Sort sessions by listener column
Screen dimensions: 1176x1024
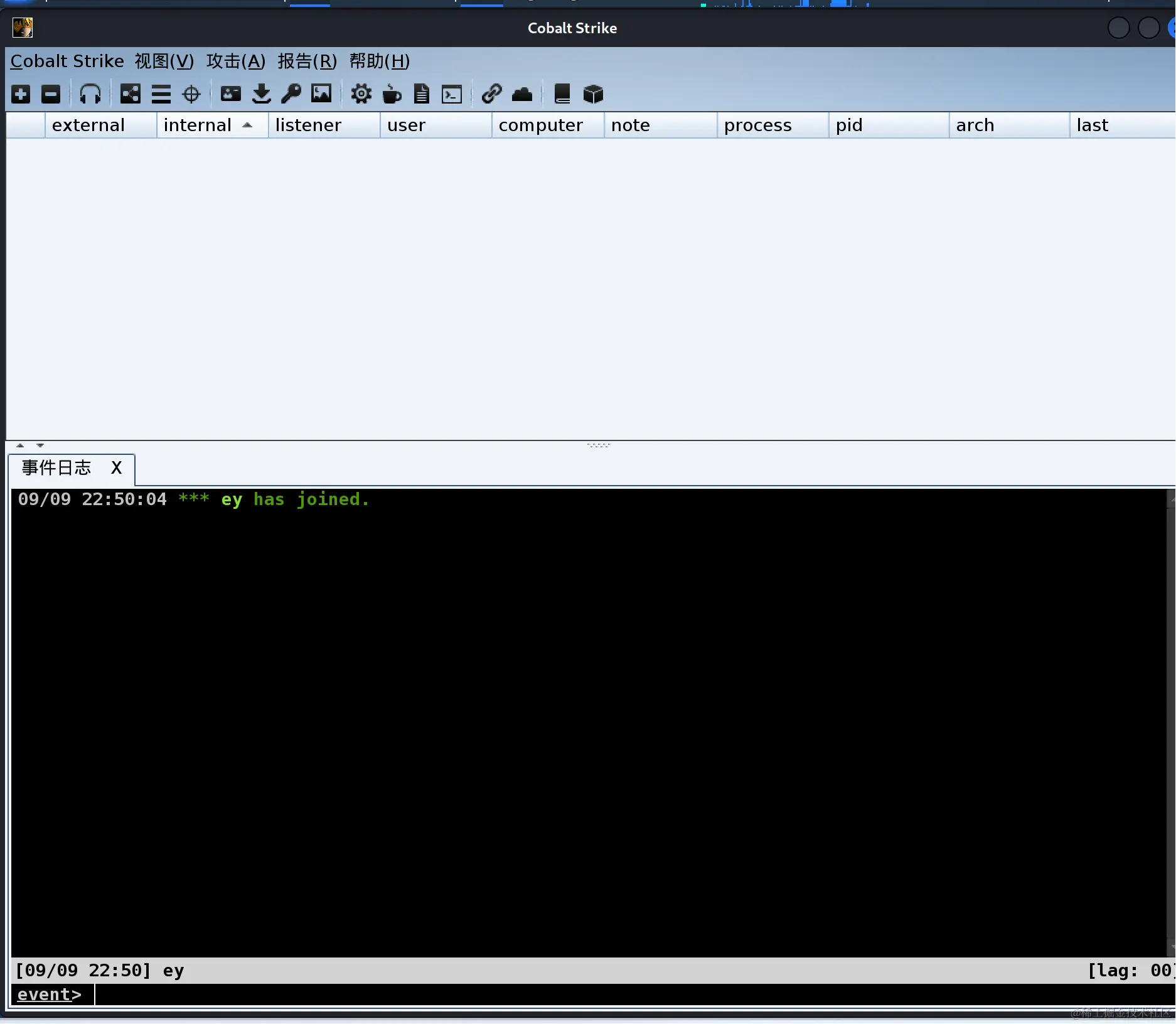coord(324,125)
